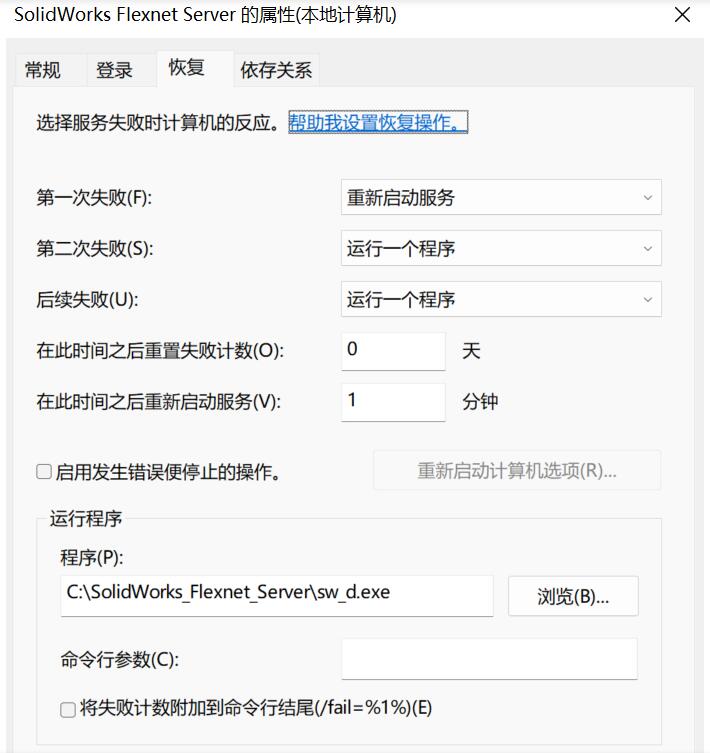This screenshot has height=753, width=710.
Task: Open the 登录 tab
Action: 114,70
